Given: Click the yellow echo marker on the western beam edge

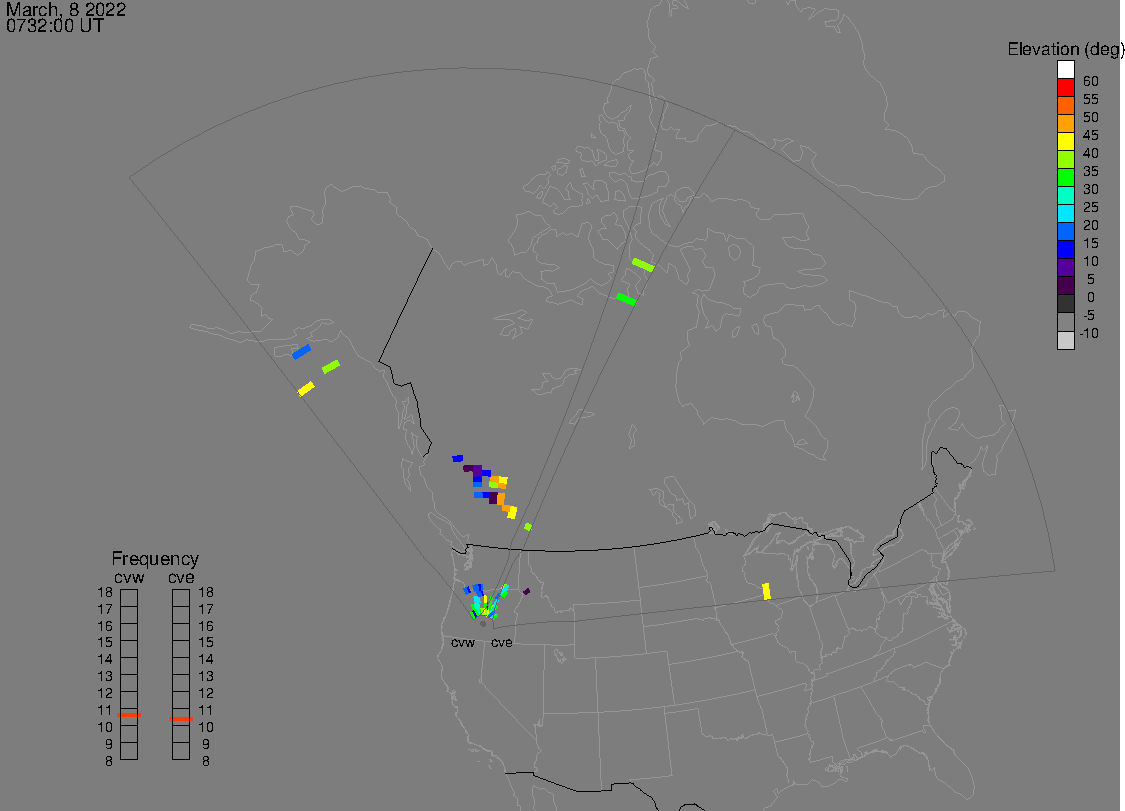Looking at the screenshot, I should click(306, 388).
